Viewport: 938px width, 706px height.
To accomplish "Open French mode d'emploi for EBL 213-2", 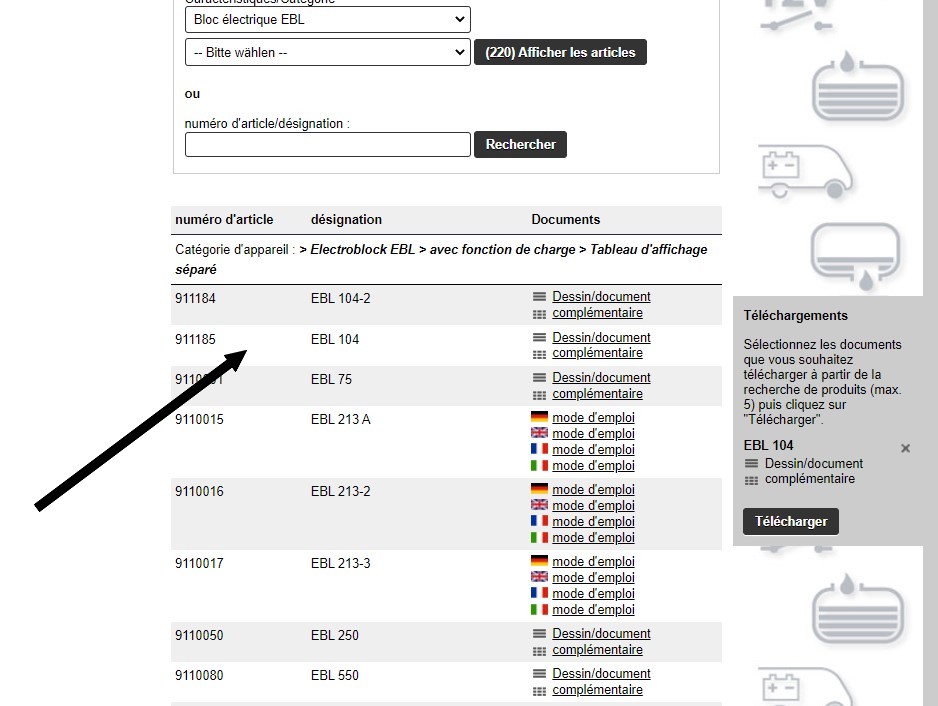I will click(593, 522).
